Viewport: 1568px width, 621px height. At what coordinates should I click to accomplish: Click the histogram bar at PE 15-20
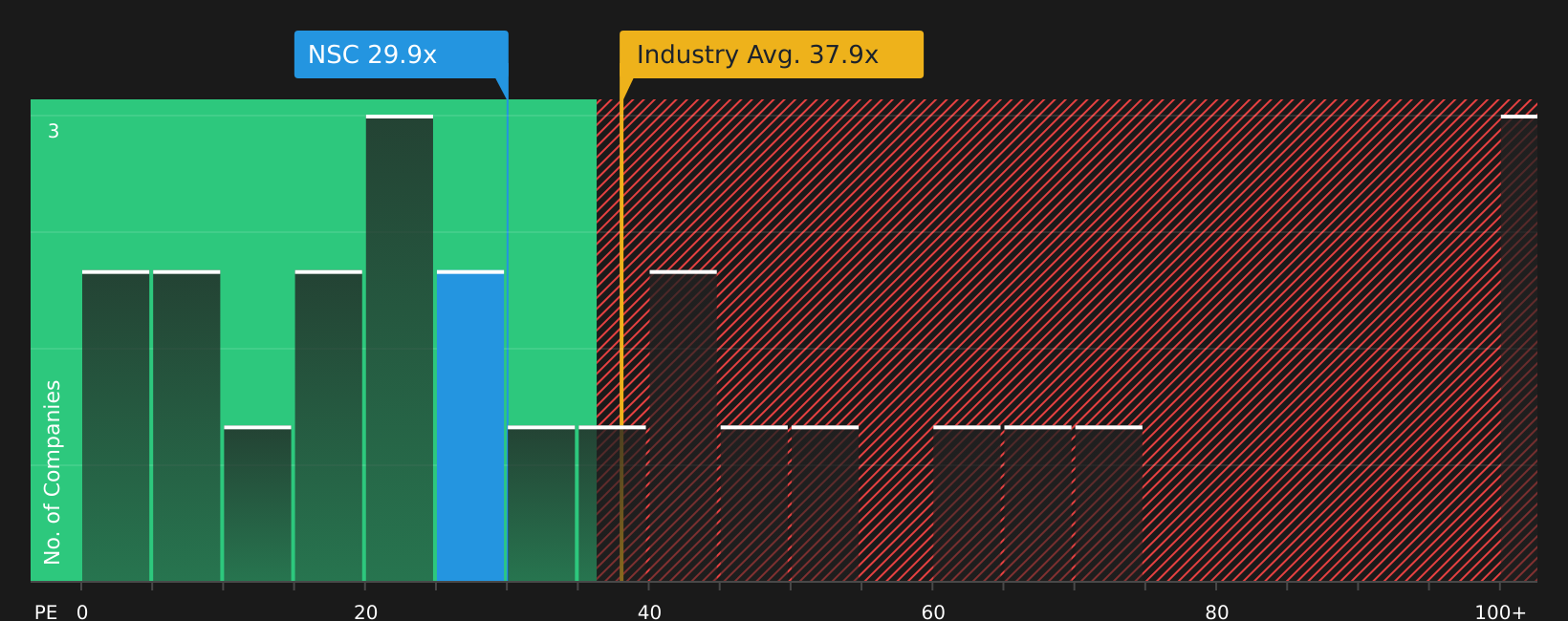click(x=329, y=426)
